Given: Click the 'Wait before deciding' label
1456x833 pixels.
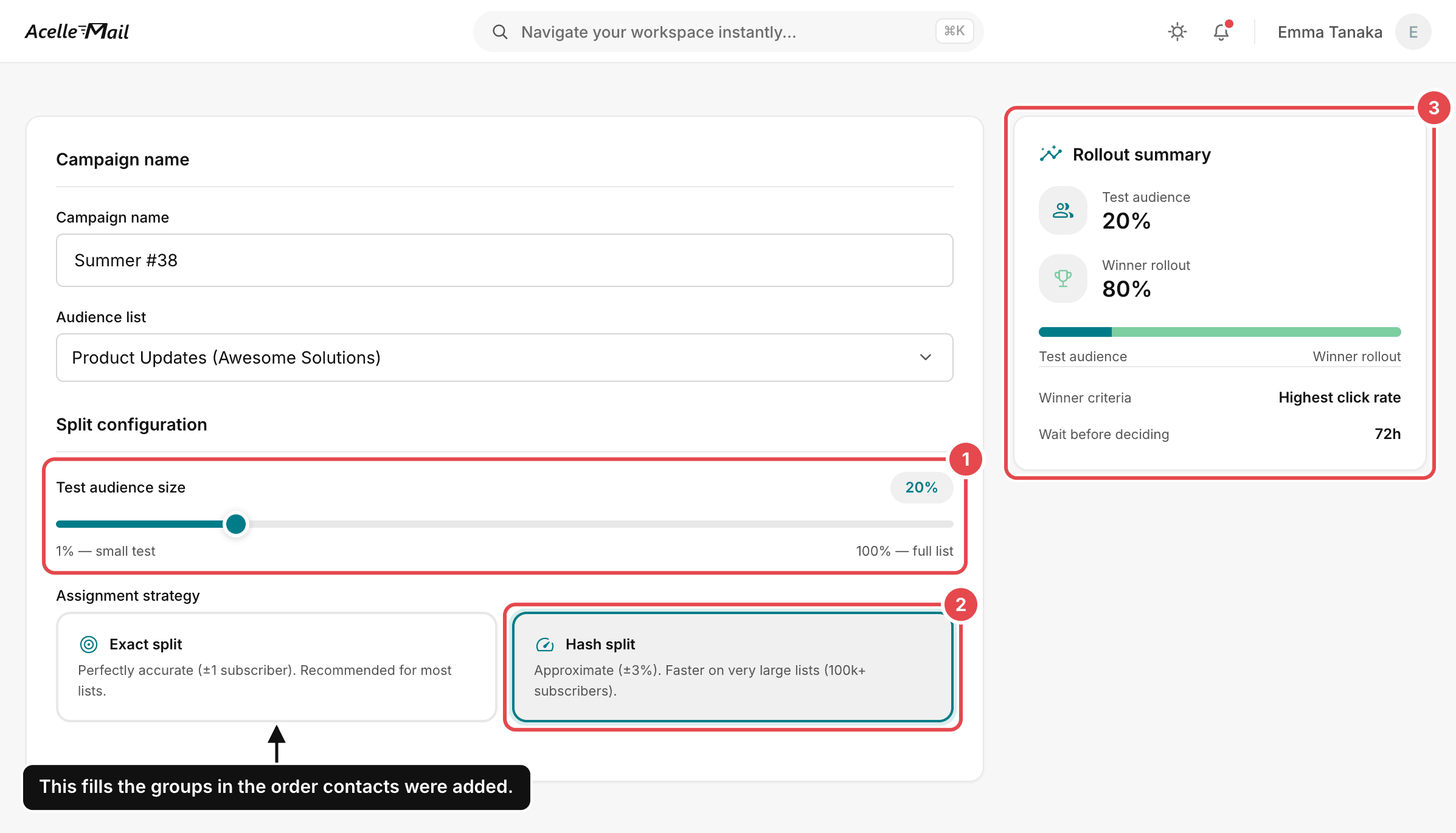Looking at the screenshot, I should point(1104,434).
